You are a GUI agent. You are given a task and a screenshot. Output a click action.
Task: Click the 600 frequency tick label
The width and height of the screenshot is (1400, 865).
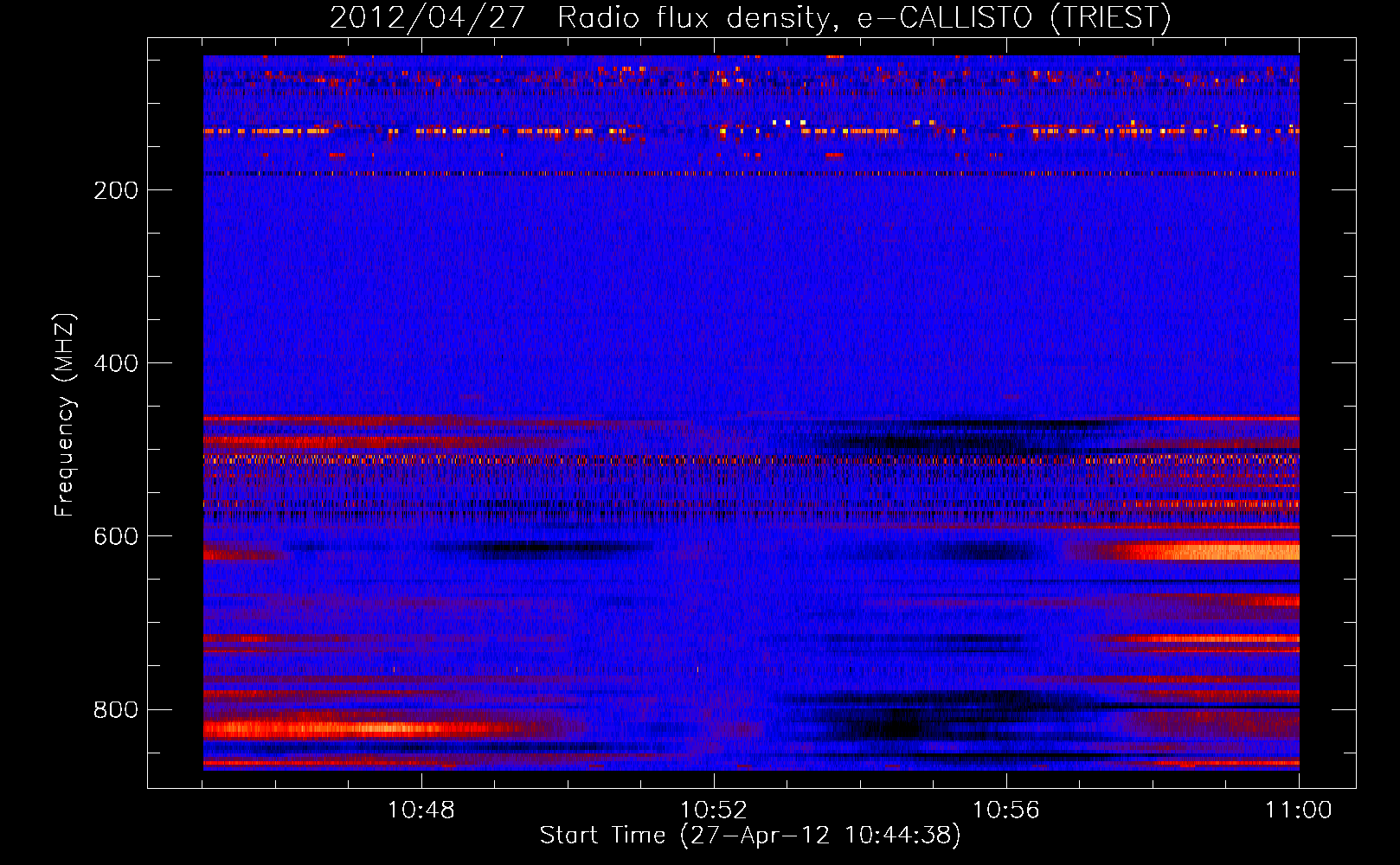click(x=116, y=536)
